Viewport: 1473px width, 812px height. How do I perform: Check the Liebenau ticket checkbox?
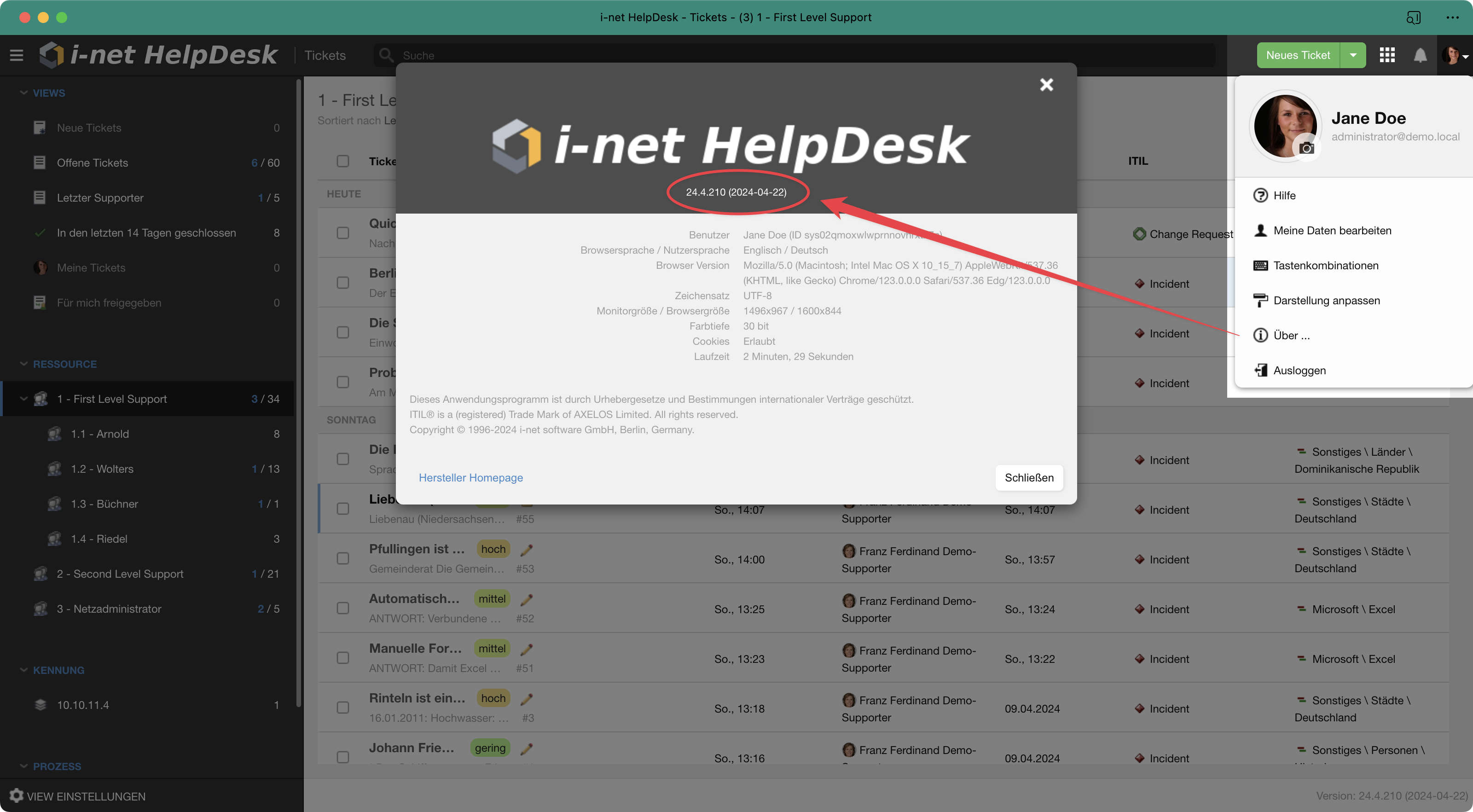pyautogui.click(x=342, y=509)
